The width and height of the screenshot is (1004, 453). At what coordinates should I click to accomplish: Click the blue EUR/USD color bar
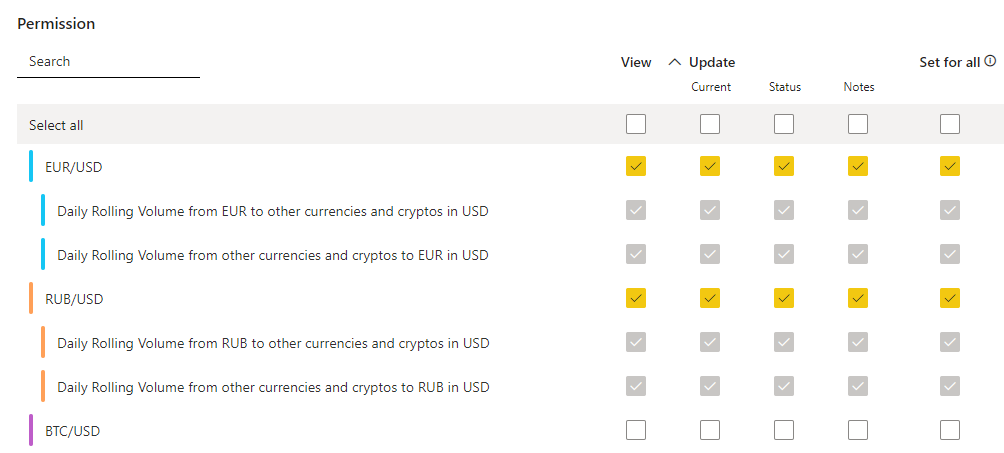pos(31,167)
